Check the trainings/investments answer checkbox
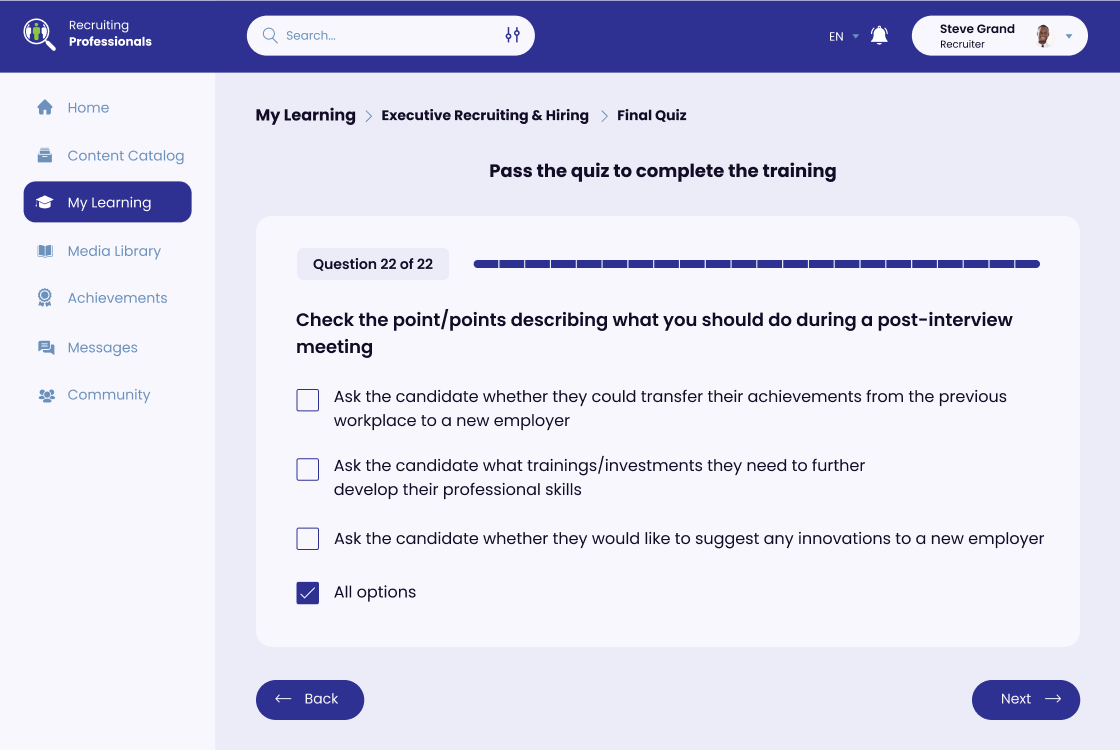This screenshot has width=1120, height=750. 308,469
